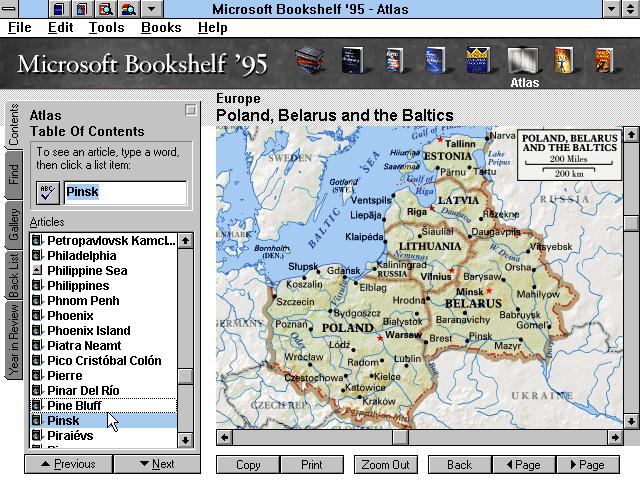This screenshot has width=640, height=480.
Task: Open the orange Chronology book with a figure
Action: [x=564, y=61]
